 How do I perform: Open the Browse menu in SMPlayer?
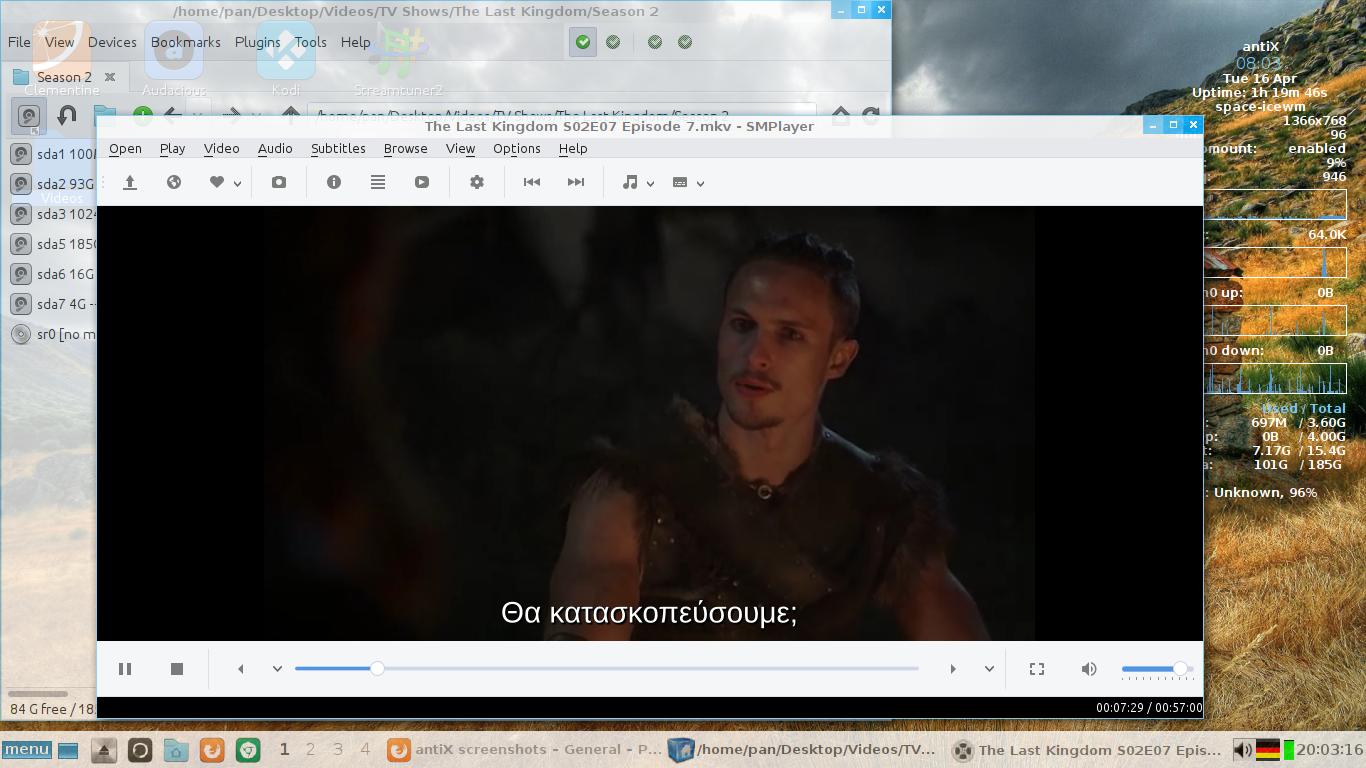(x=405, y=148)
